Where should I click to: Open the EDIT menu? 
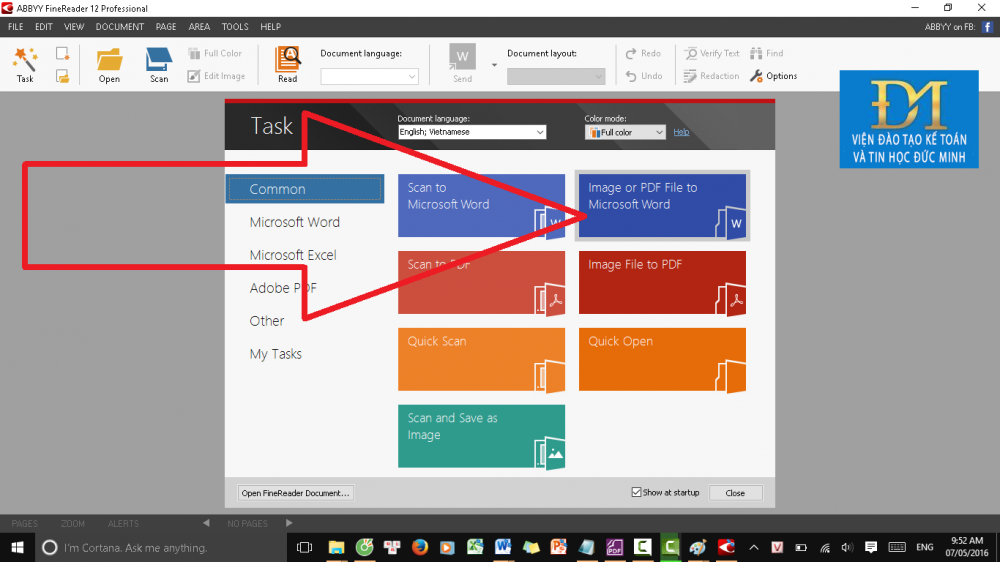44,27
